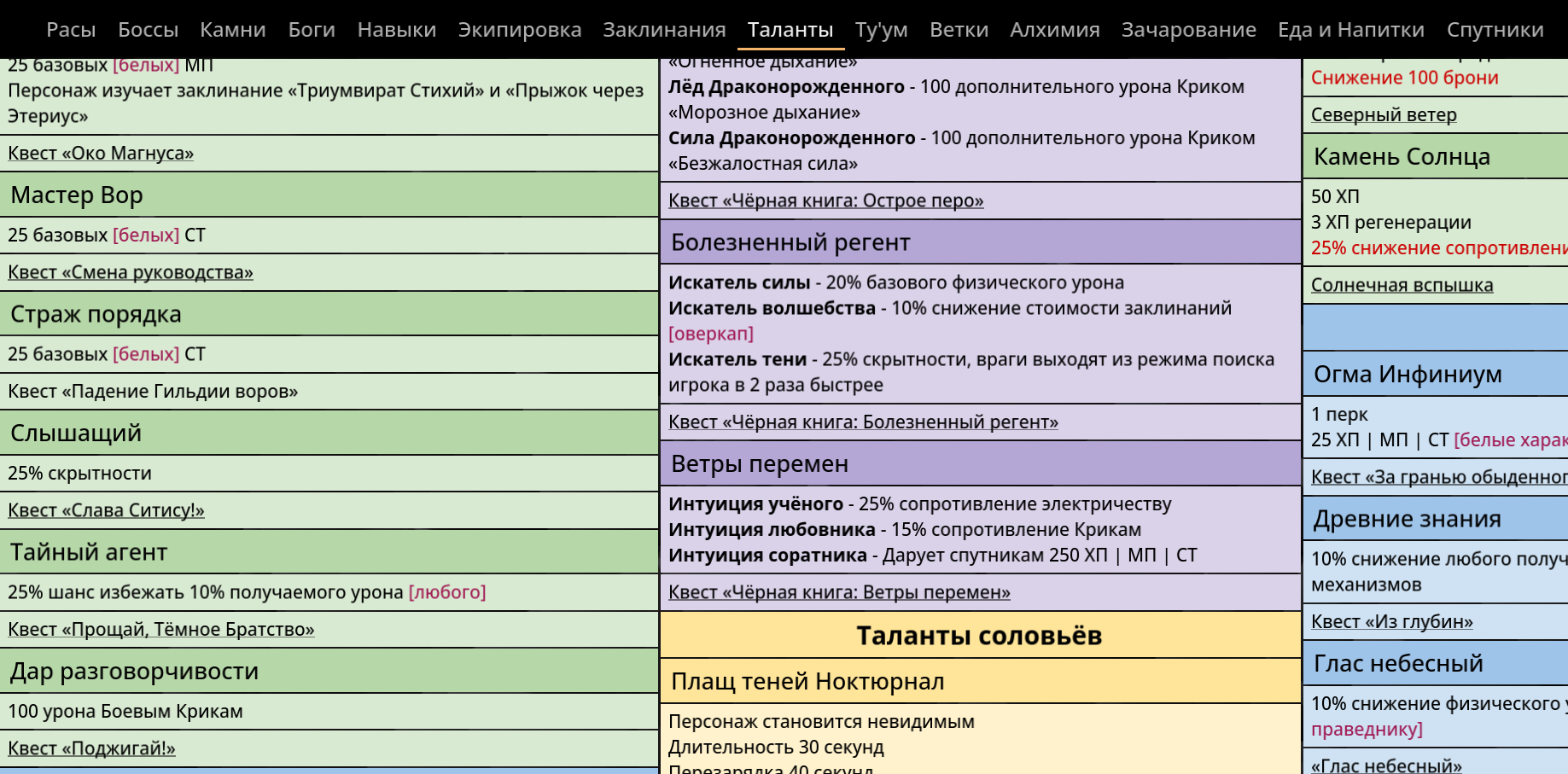
Task: Follow Квест «Чёрная книга: Ветры перемен» link
Action: point(839,592)
